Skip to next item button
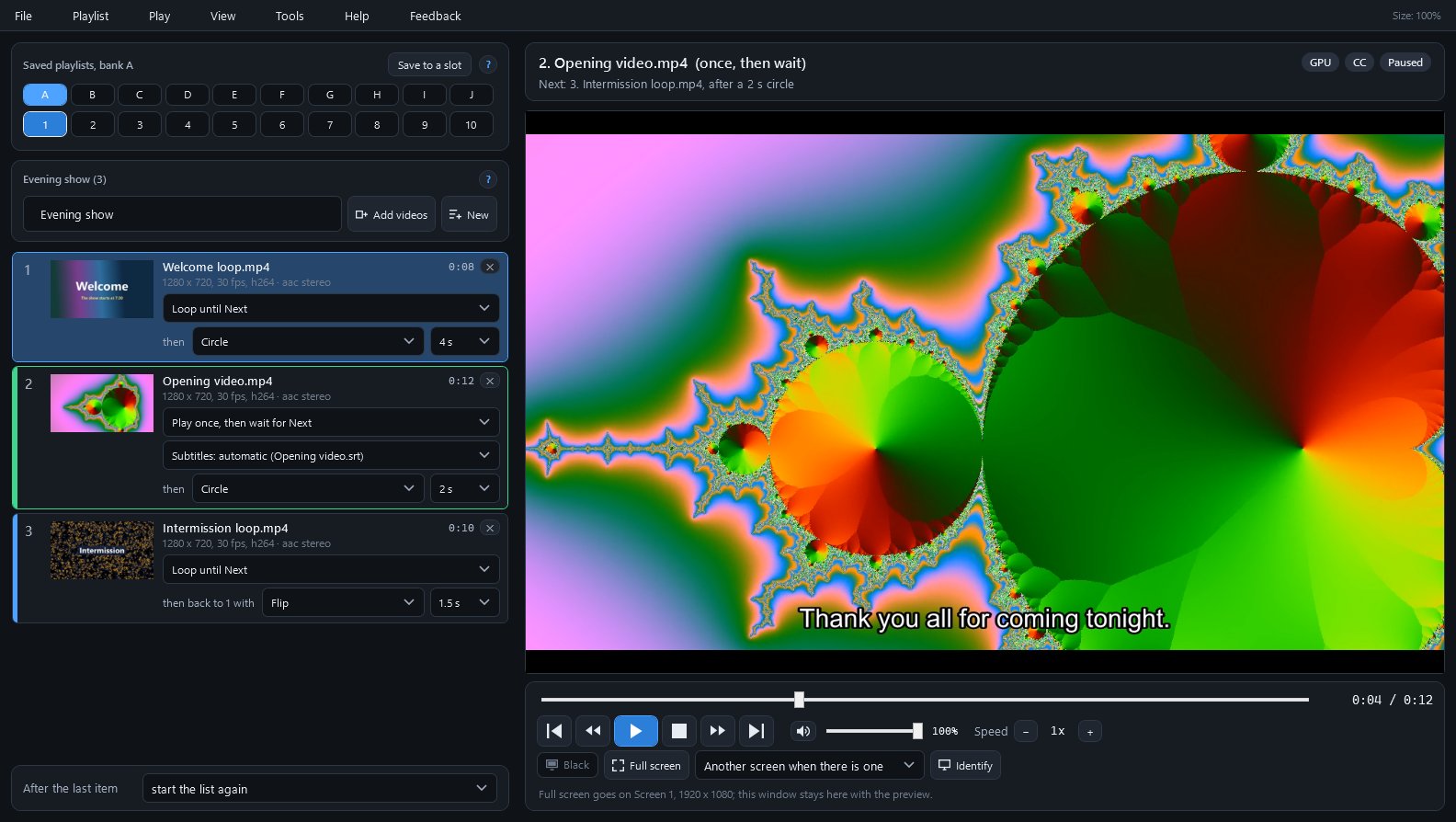Image resolution: width=1456 pixels, height=822 pixels. [756, 731]
